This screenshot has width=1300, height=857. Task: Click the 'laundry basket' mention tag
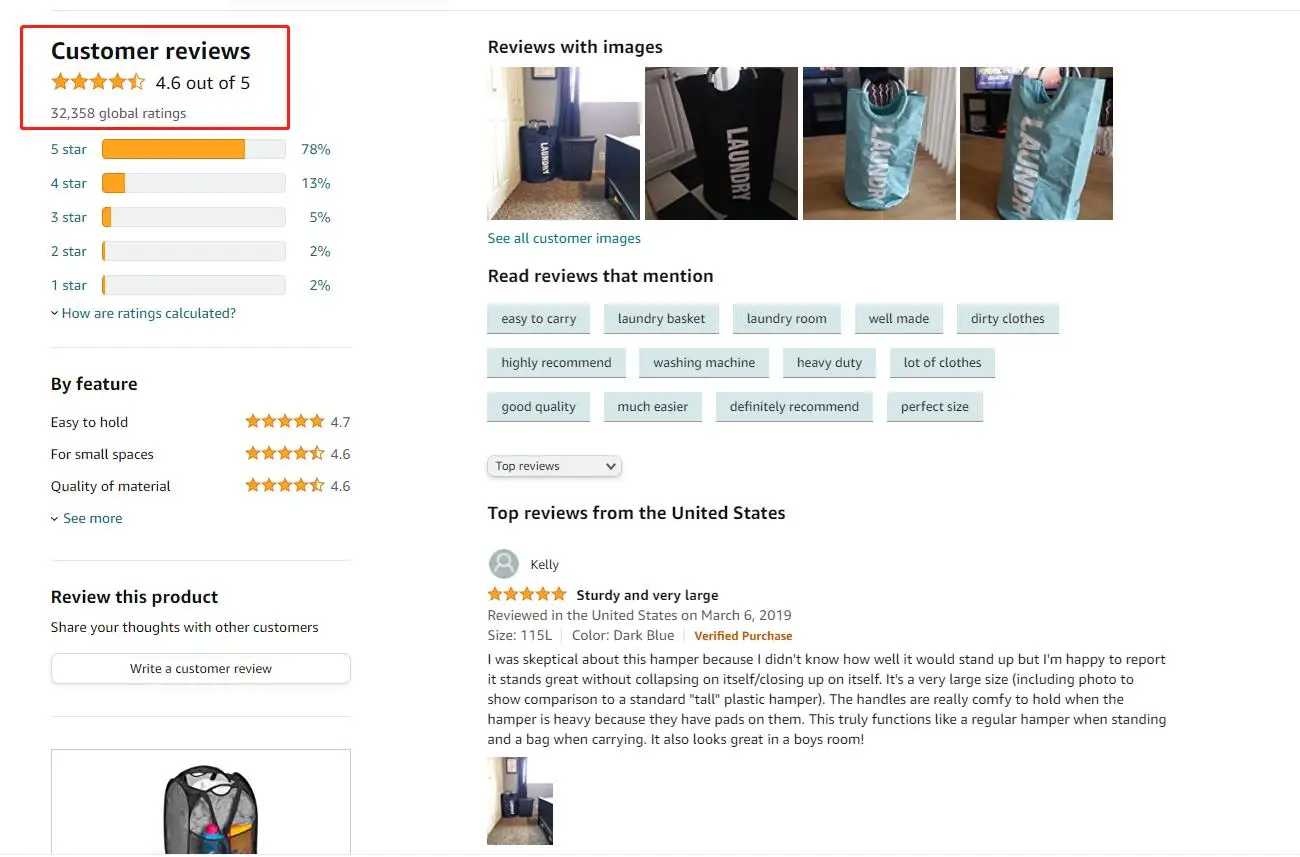(661, 319)
